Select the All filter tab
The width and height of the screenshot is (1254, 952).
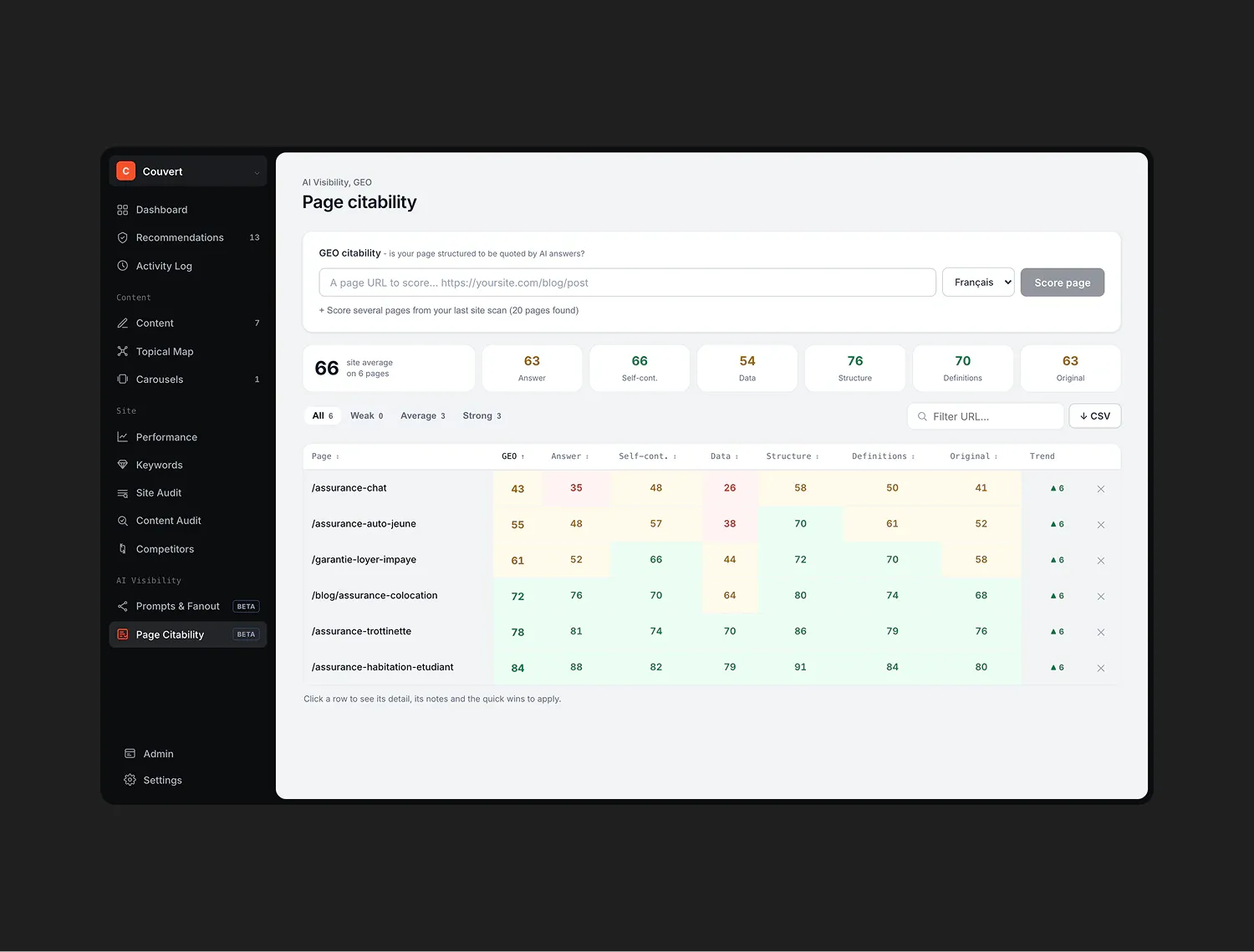click(323, 415)
